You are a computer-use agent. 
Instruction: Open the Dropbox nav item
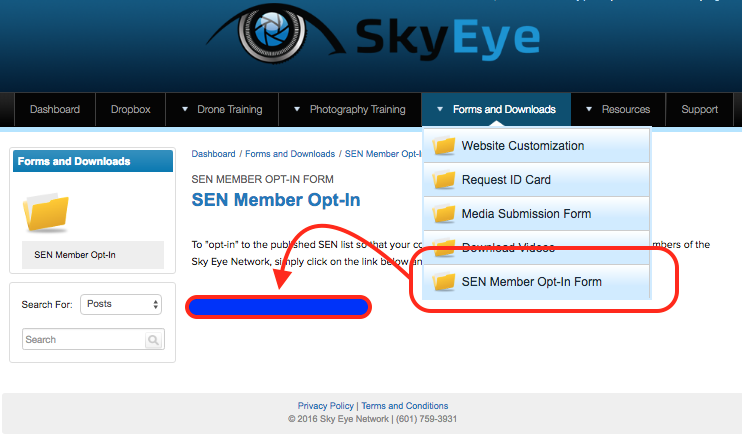[x=131, y=109]
